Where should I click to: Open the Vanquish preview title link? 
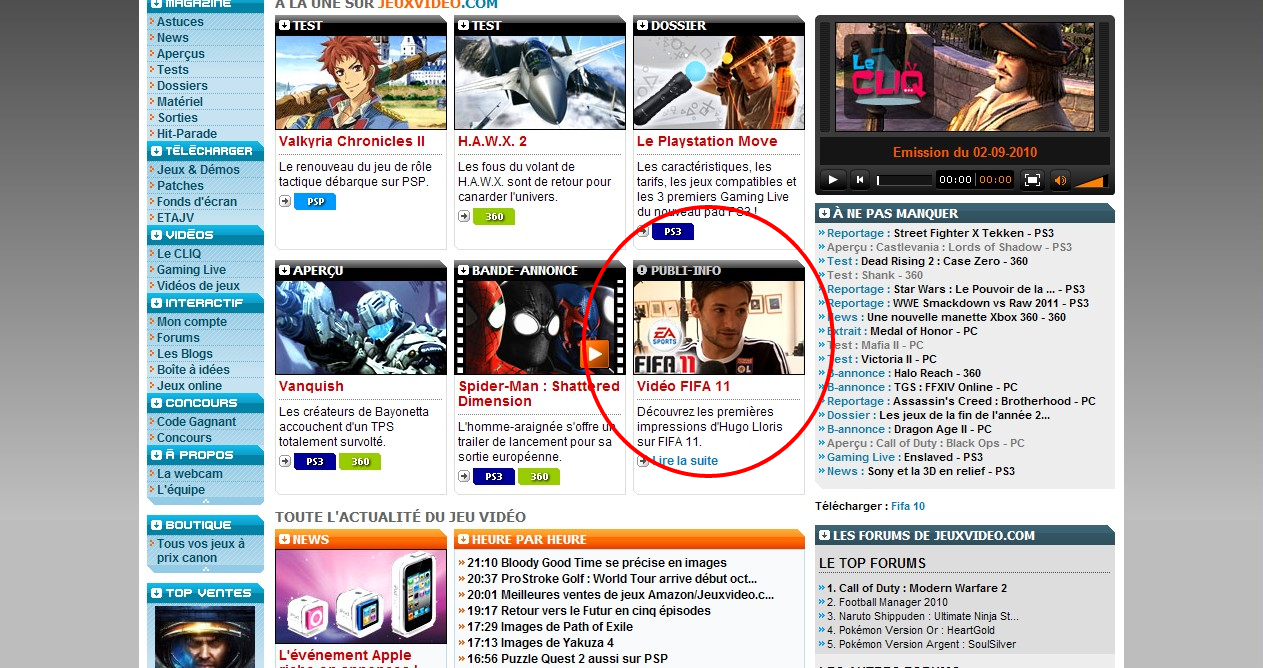click(x=311, y=386)
